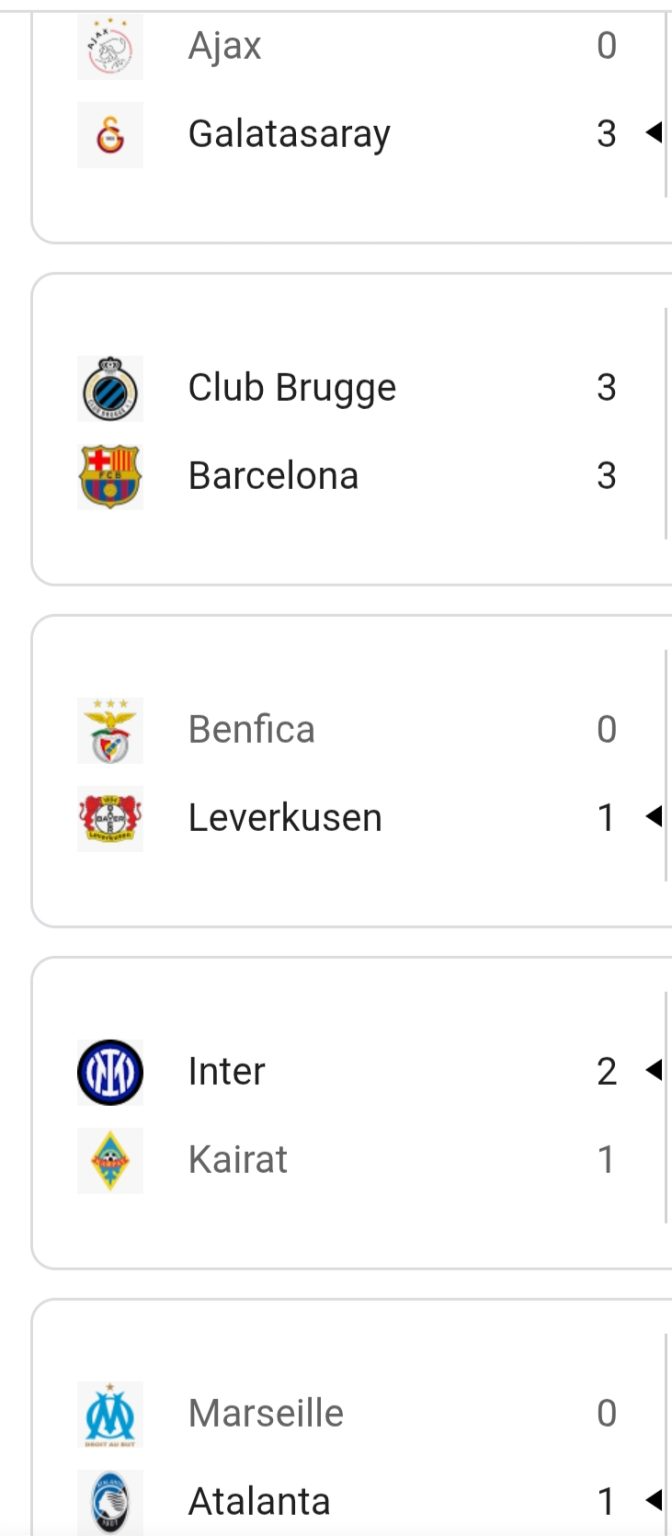672x1536 pixels.
Task: Open the Galatasaray team name link
Action: point(289,134)
